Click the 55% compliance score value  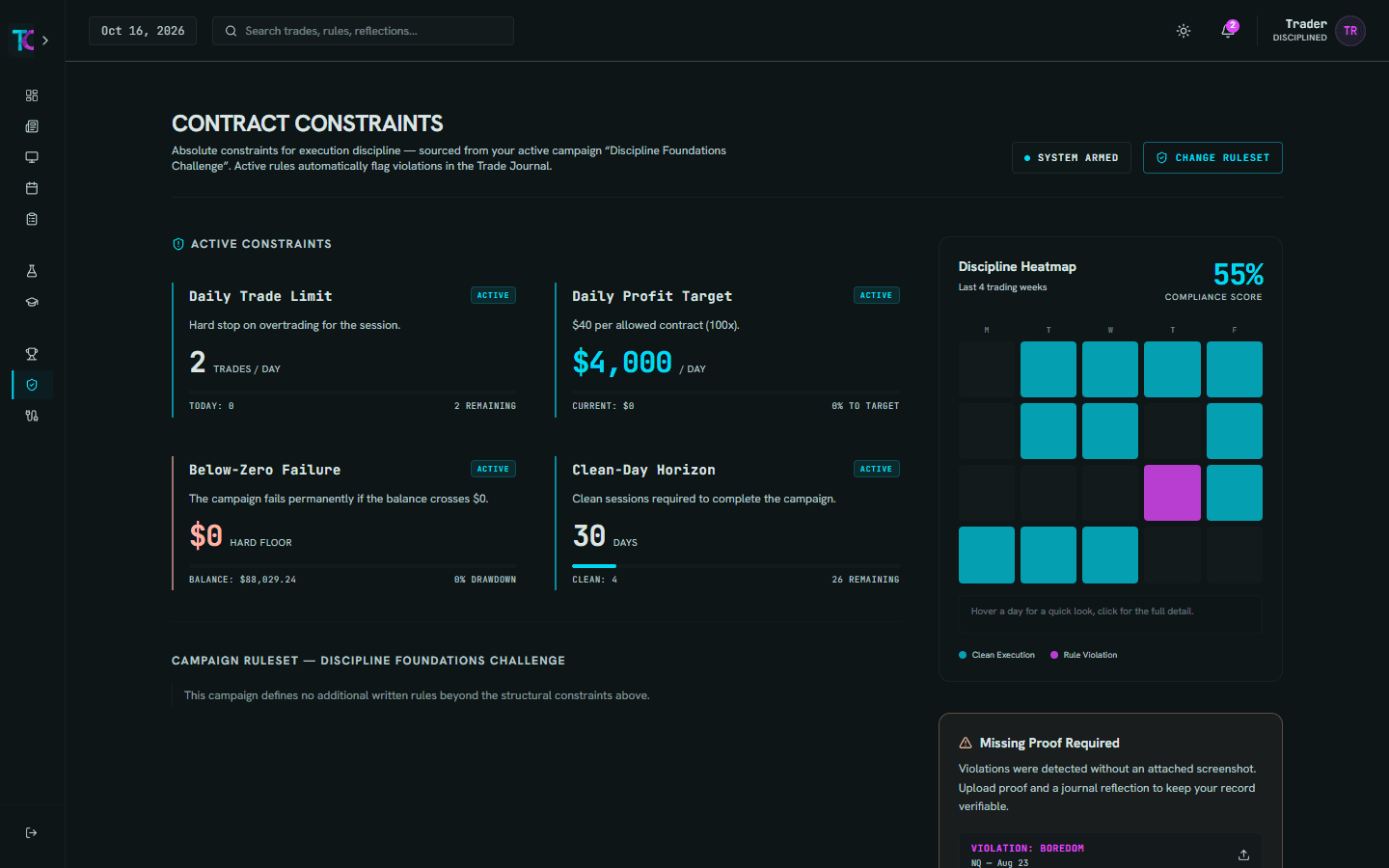1238,275
